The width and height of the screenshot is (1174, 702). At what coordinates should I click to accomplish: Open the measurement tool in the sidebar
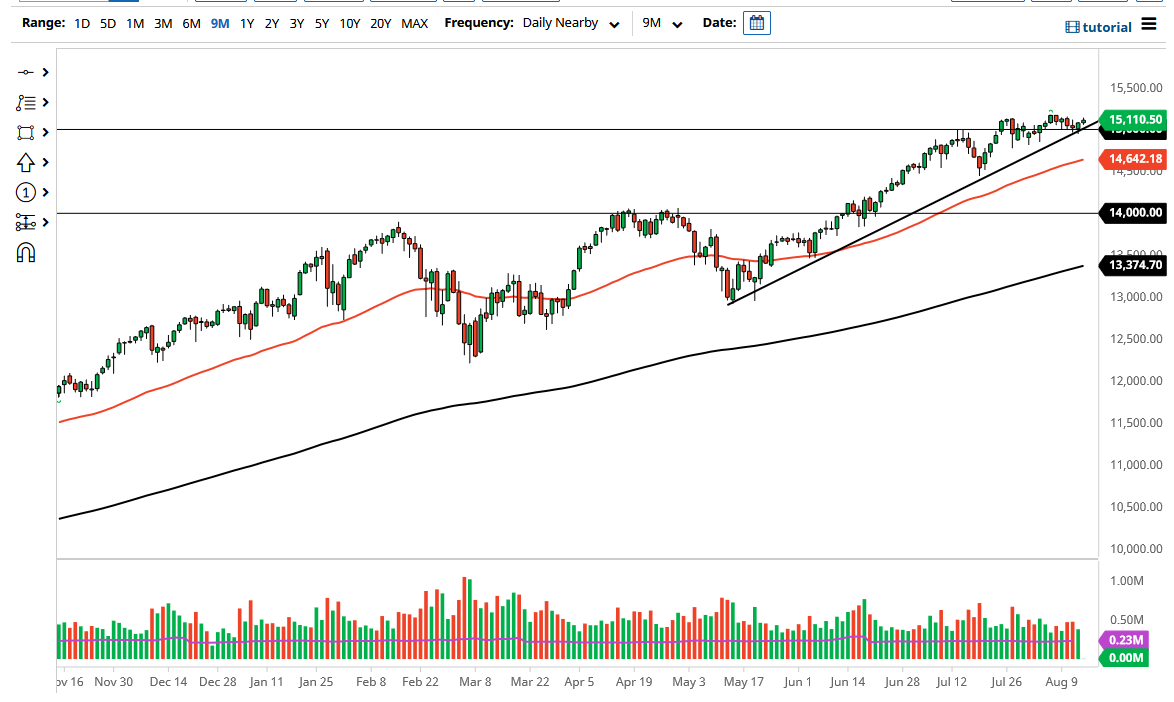click(x=25, y=221)
